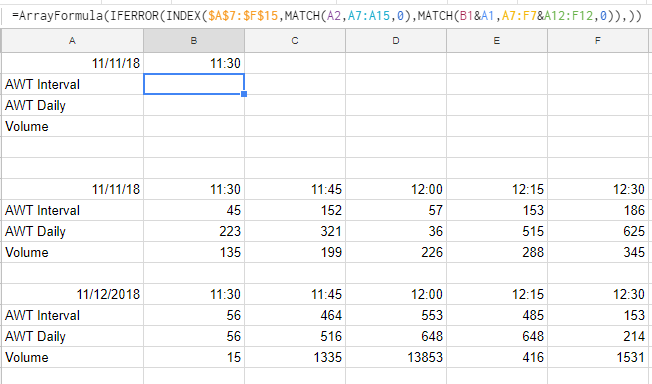The width and height of the screenshot is (652, 384).
Task: Click cell with value 36
Action: [396, 231]
